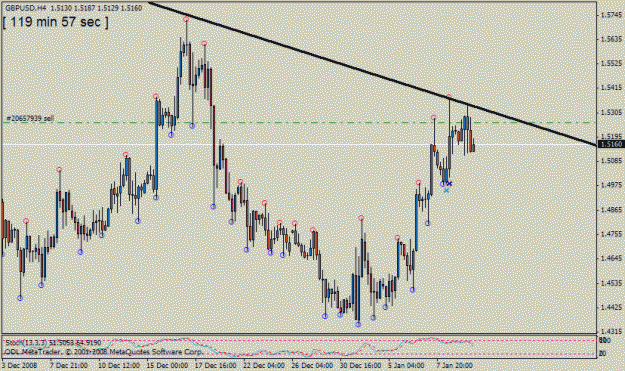The width and height of the screenshot is (625, 371).
Task: Select the green dashed sell order line
Action: tap(299, 123)
